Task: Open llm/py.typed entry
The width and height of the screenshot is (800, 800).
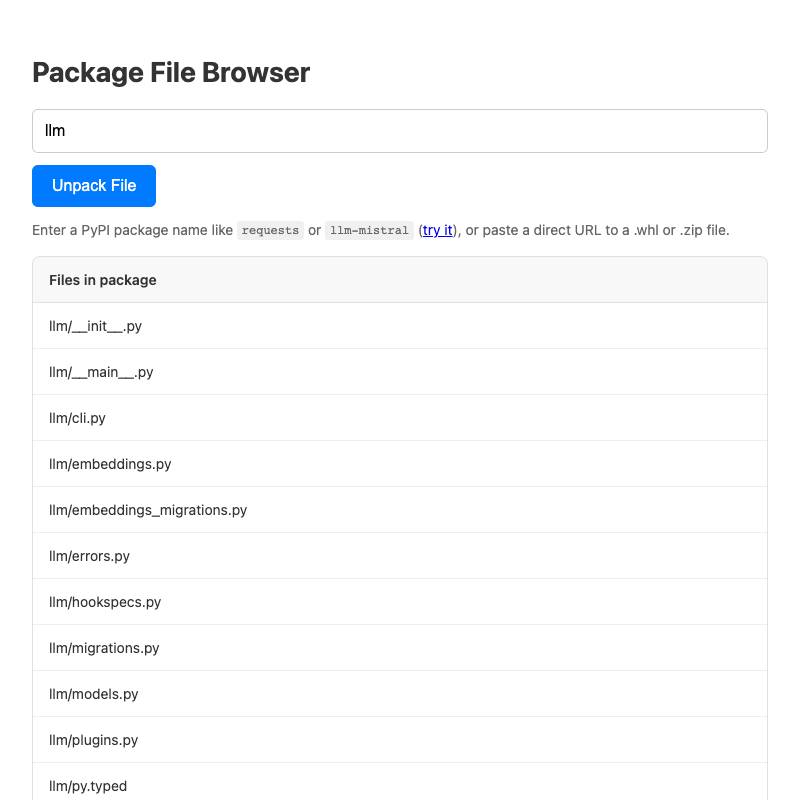Action: tap(88, 786)
